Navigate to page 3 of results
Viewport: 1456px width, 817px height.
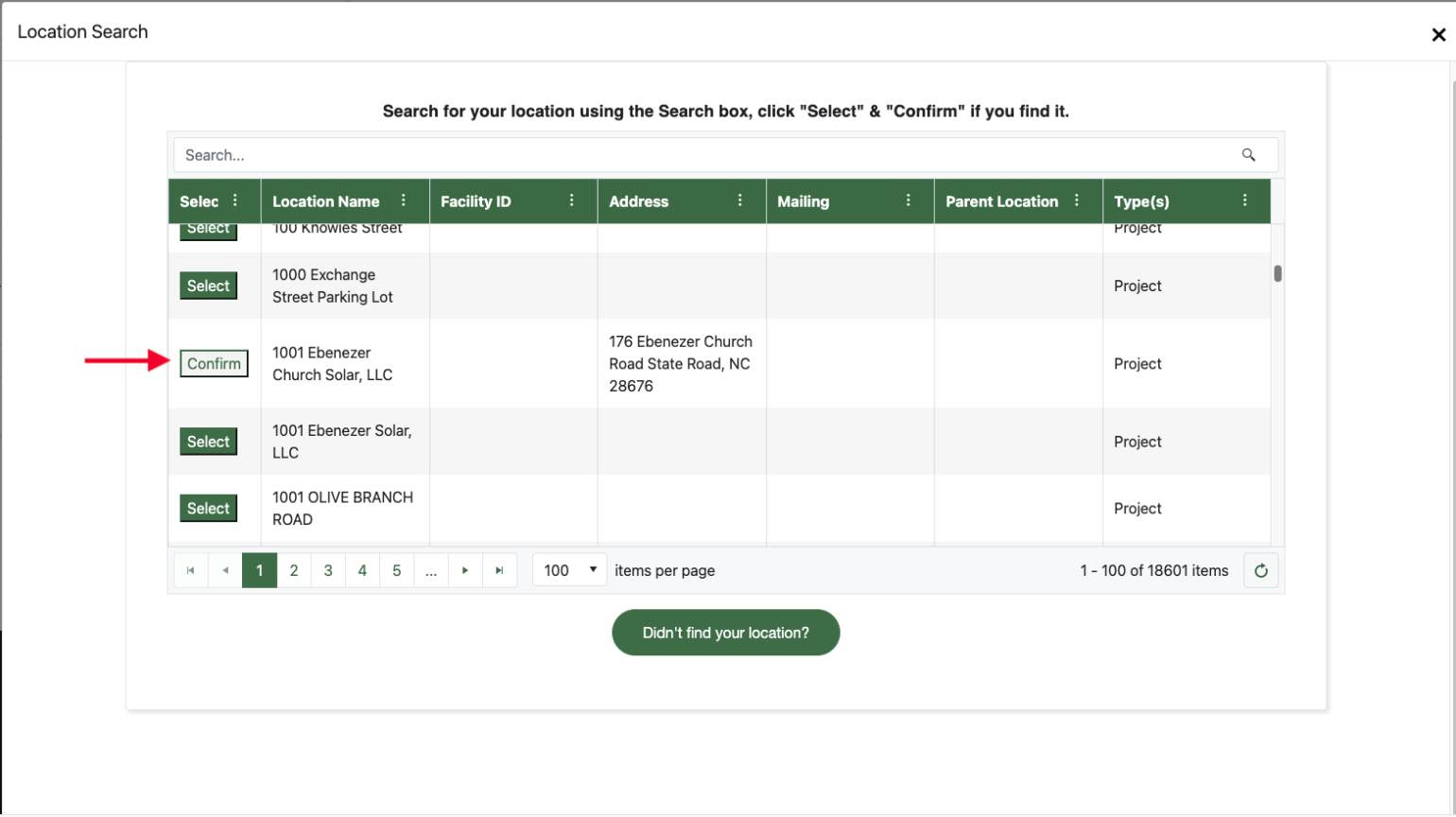[x=328, y=569]
